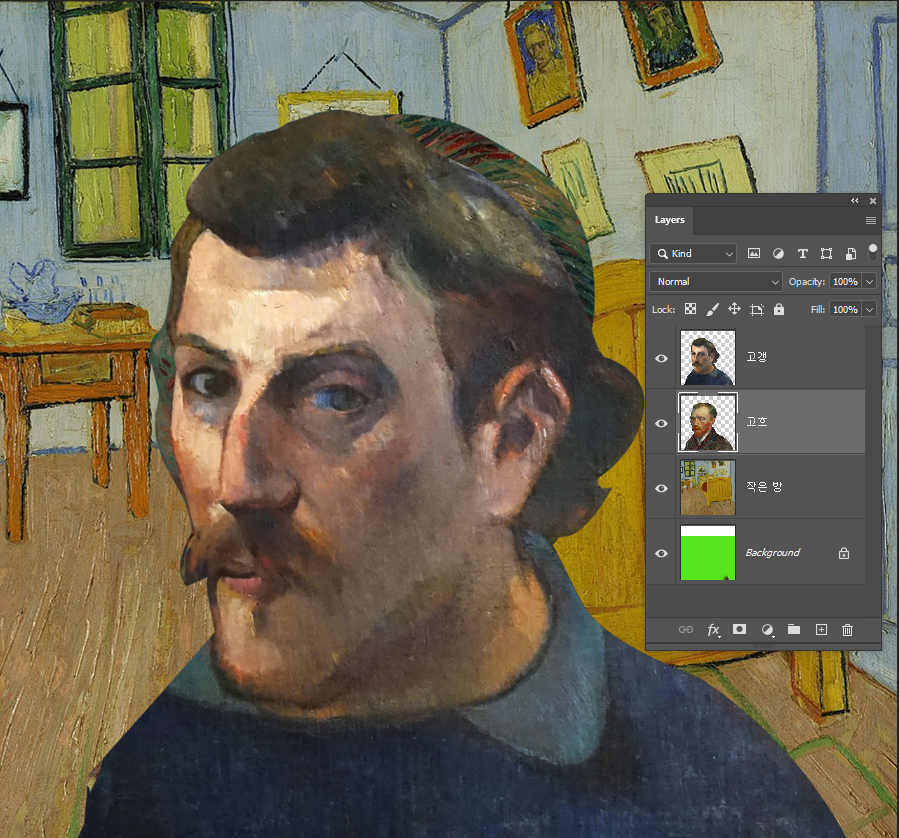
Task: Filter layers by pixel layer type
Action: 754,253
